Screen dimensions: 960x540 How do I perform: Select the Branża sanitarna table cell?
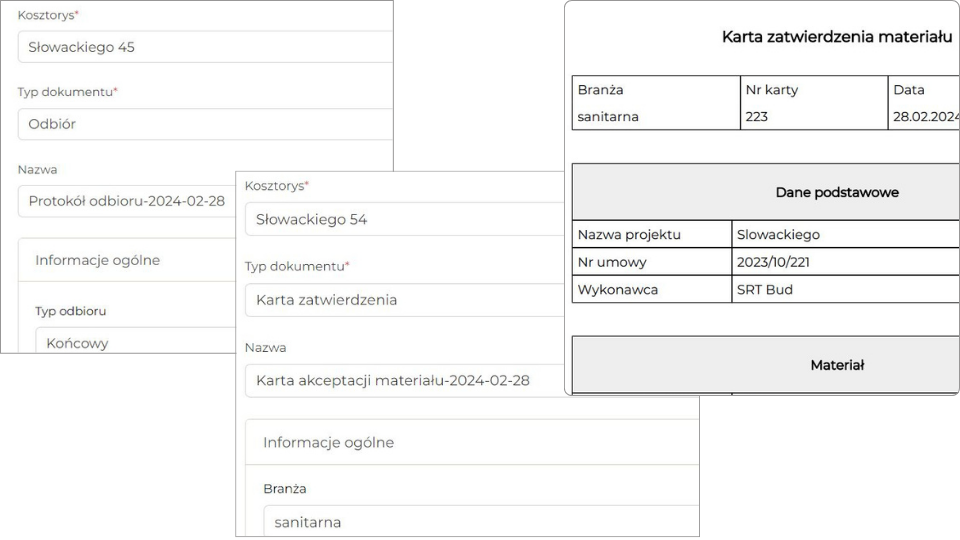[x=656, y=103]
